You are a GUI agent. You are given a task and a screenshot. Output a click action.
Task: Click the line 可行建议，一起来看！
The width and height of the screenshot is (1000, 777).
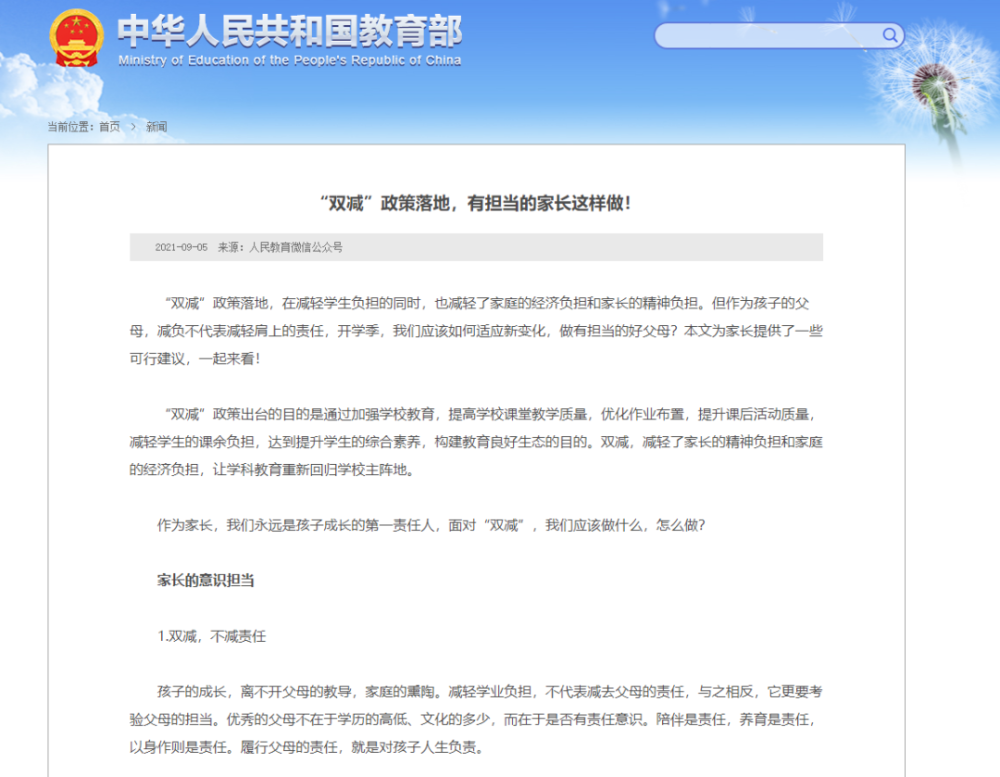pos(195,359)
